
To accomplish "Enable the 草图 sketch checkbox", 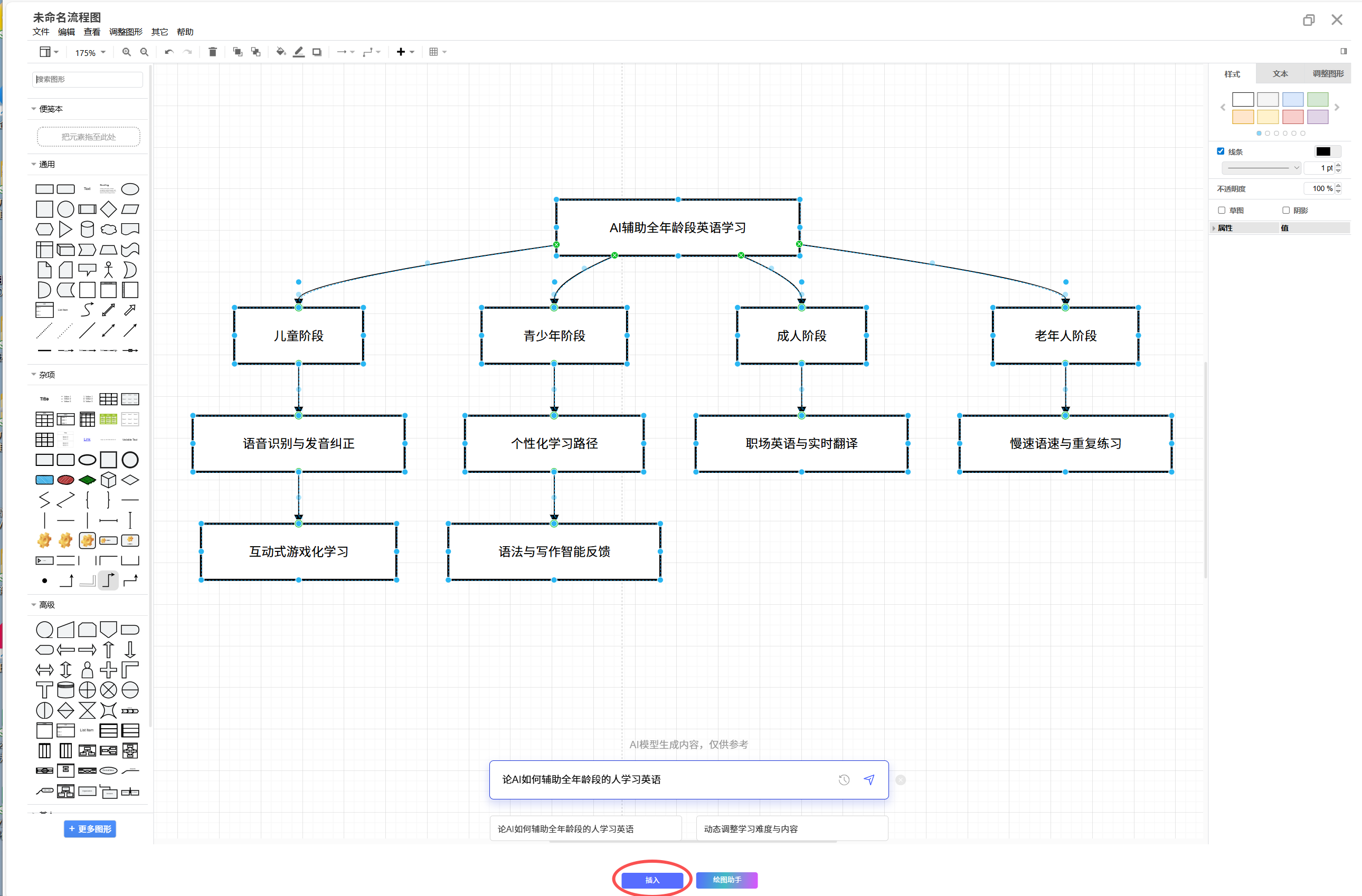I will (x=1222, y=210).
